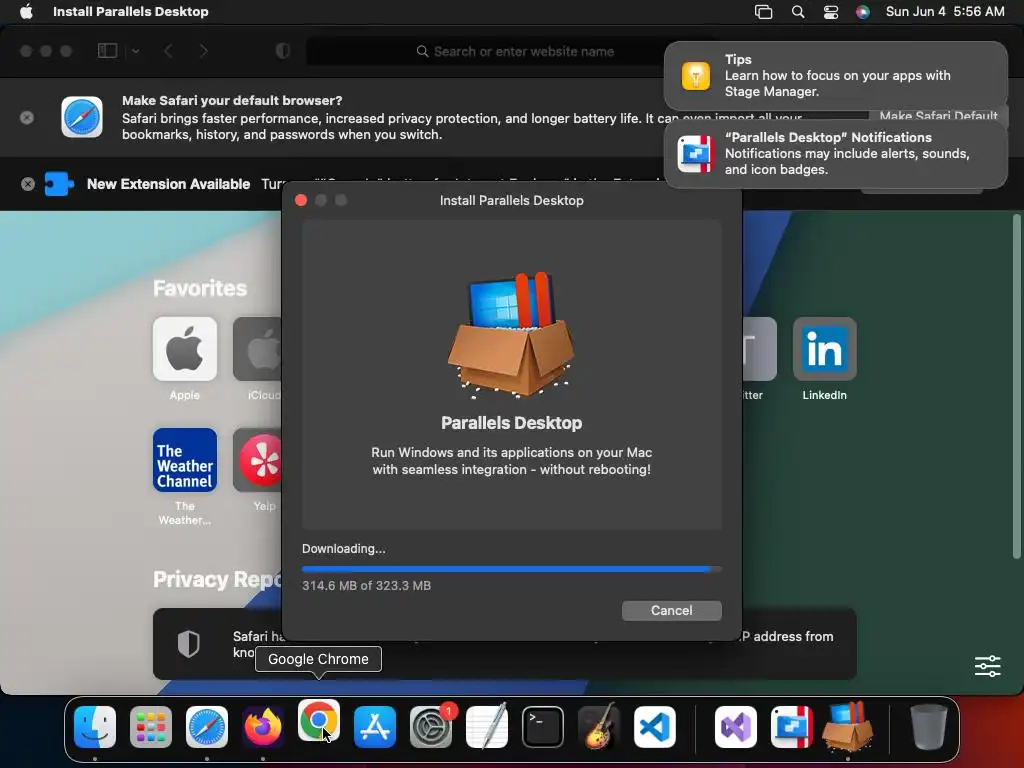Open GarageBand from the Dock

[598, 727]
